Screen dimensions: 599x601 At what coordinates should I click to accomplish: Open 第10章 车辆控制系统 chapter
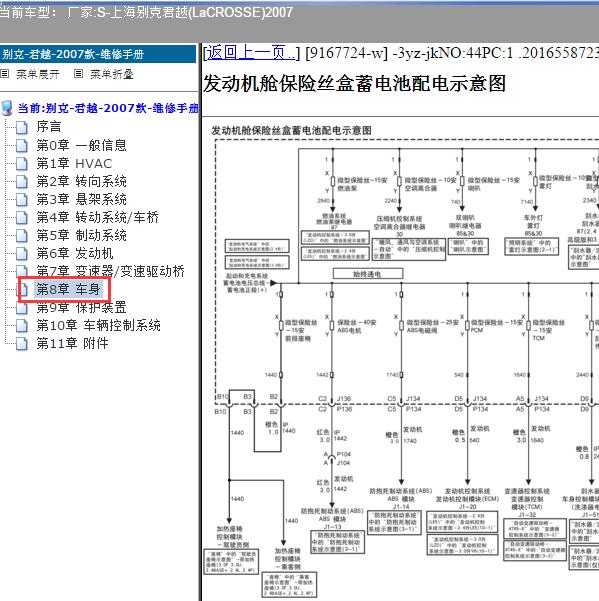click(98, 325)
